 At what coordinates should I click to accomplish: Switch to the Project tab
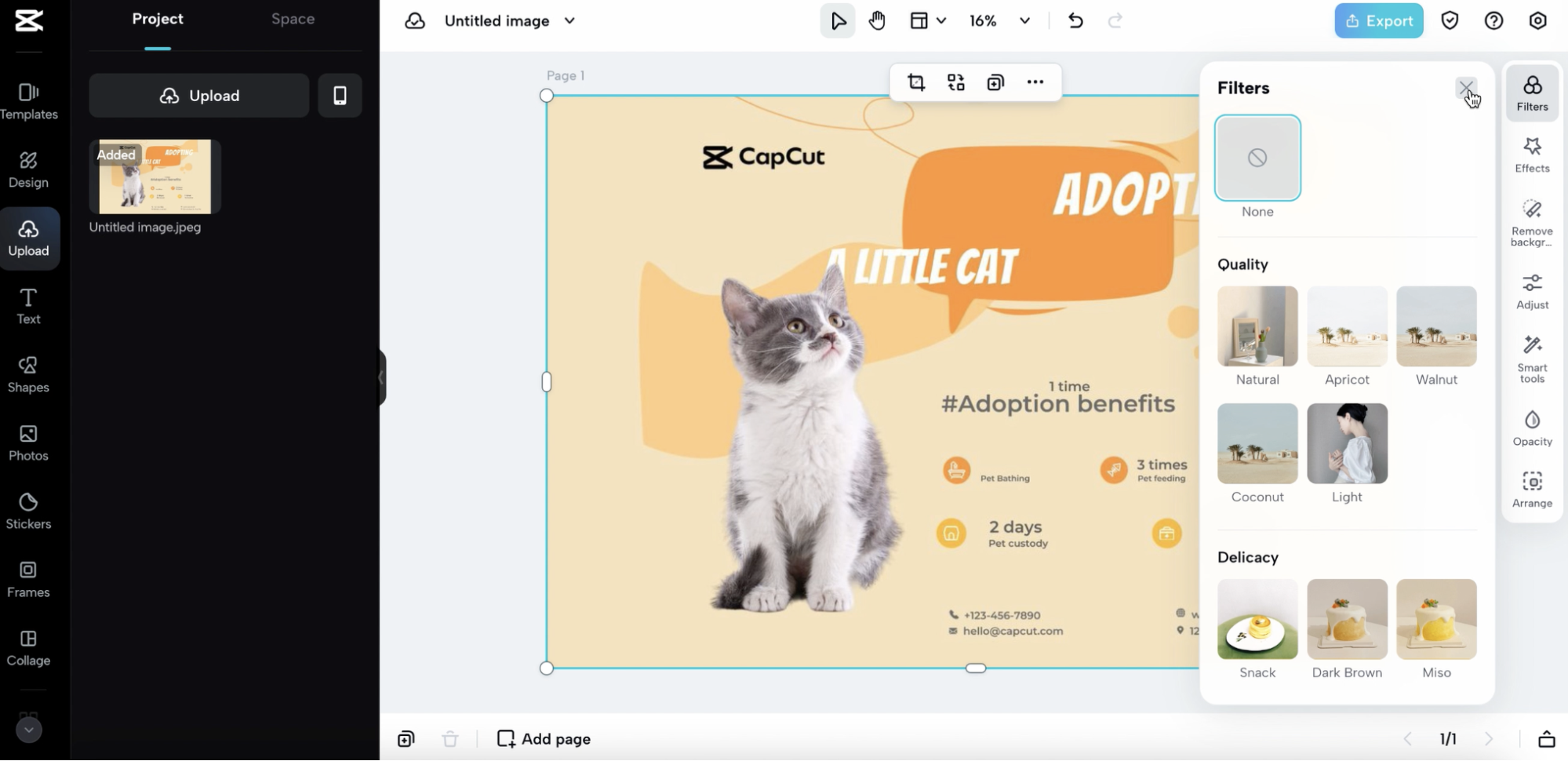[157, 19]
